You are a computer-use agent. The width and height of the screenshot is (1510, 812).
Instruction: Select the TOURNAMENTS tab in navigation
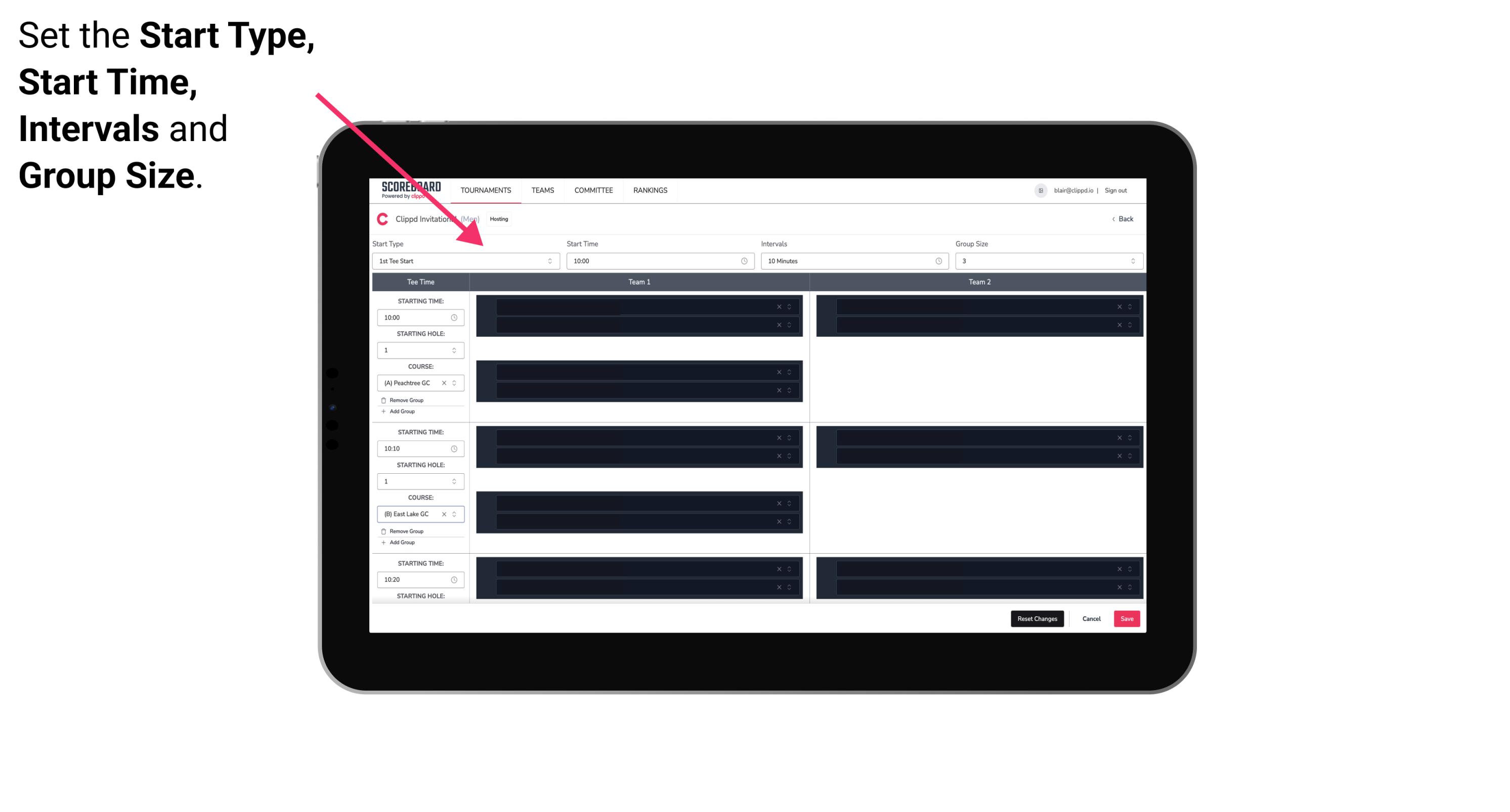point(486,190)
